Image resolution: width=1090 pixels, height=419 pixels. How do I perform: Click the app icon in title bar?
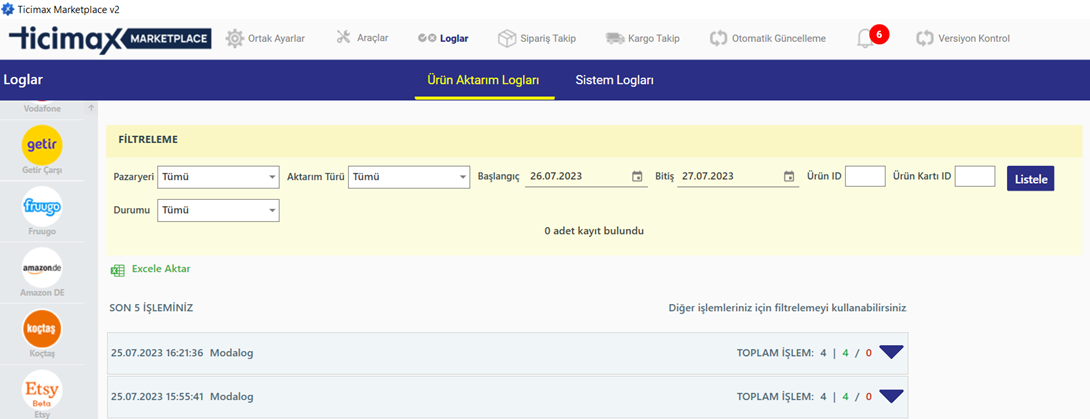pyautogui.click(x=8, y=8)
